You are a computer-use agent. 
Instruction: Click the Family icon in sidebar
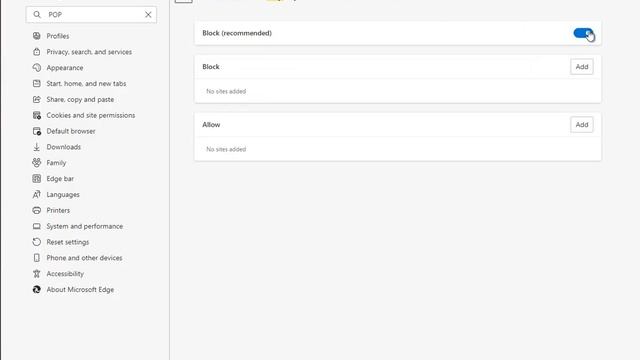(x=37, y=163)
